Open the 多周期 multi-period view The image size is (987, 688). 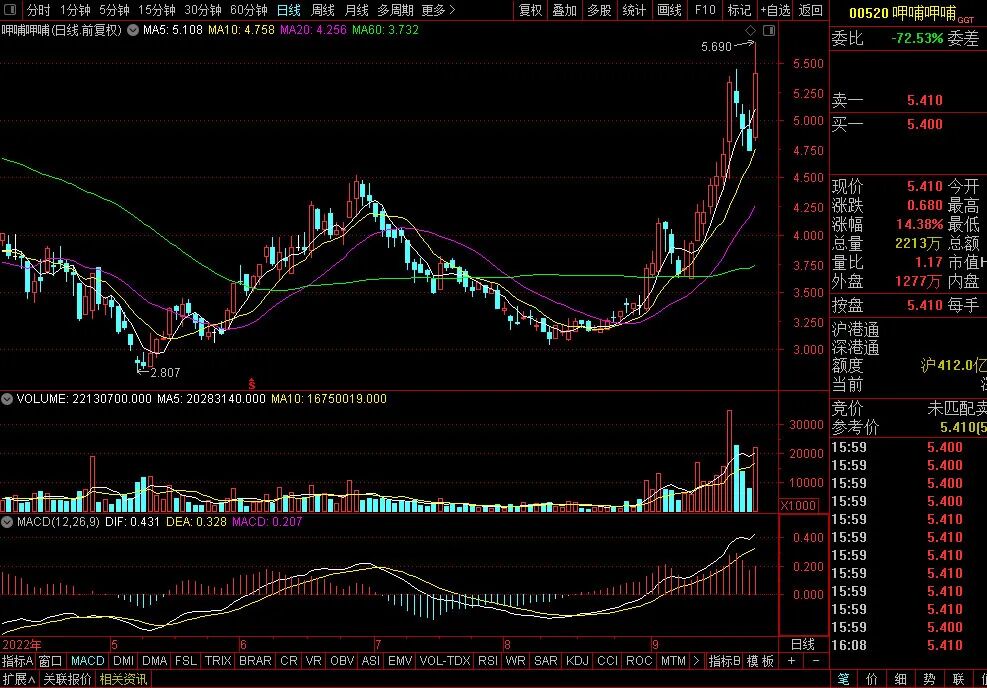pos(395,10)
